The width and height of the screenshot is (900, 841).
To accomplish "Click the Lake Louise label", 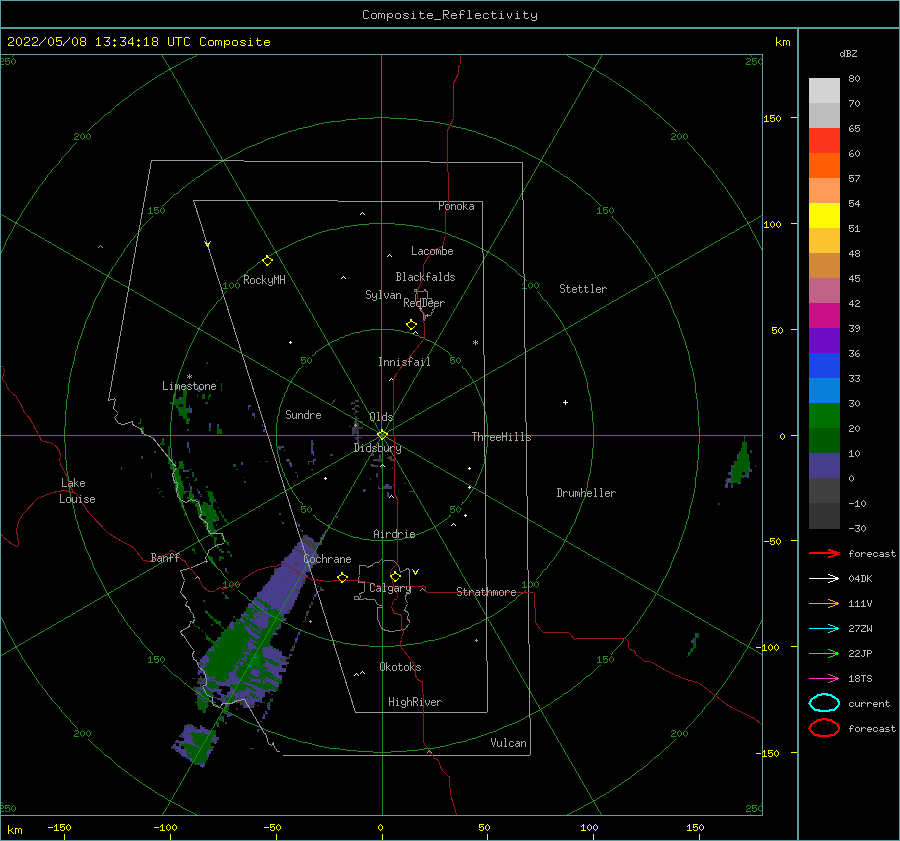I will coord(77,491).
